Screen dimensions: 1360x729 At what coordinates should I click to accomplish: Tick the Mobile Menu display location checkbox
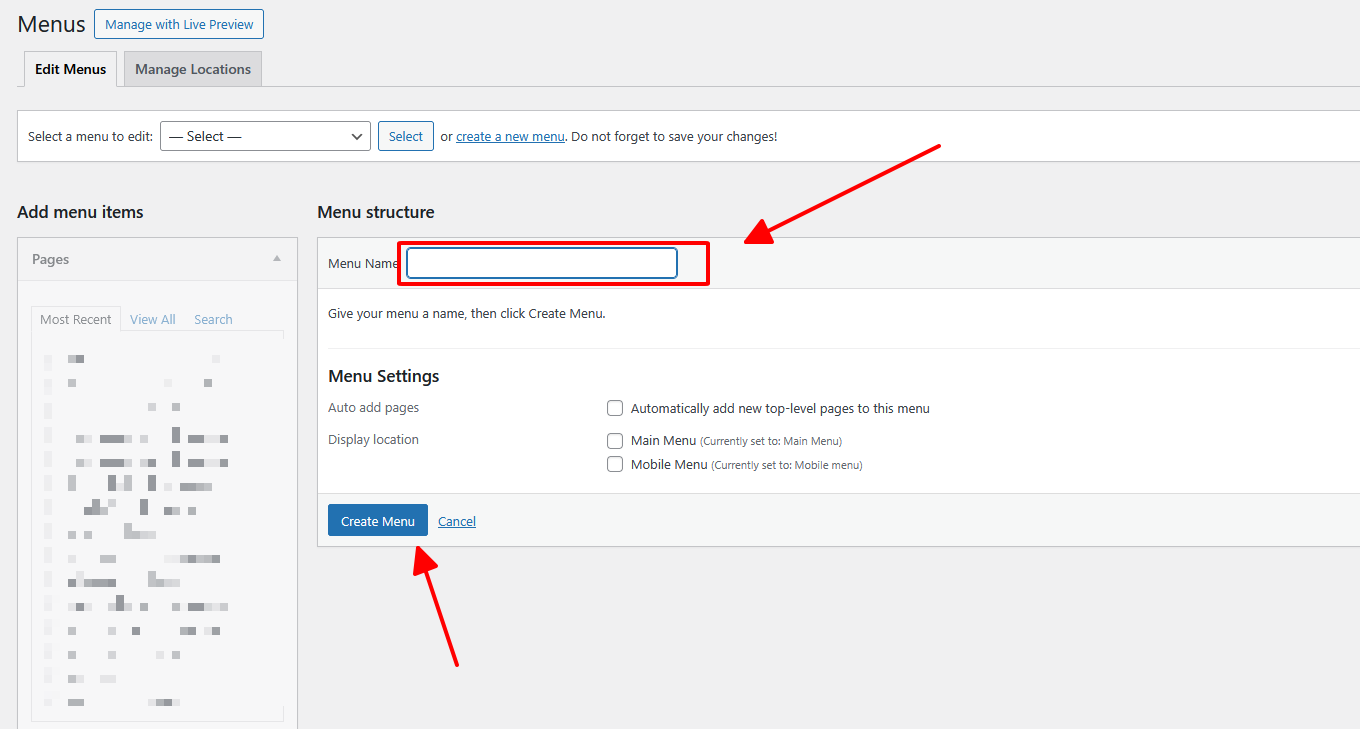[615, 464]
